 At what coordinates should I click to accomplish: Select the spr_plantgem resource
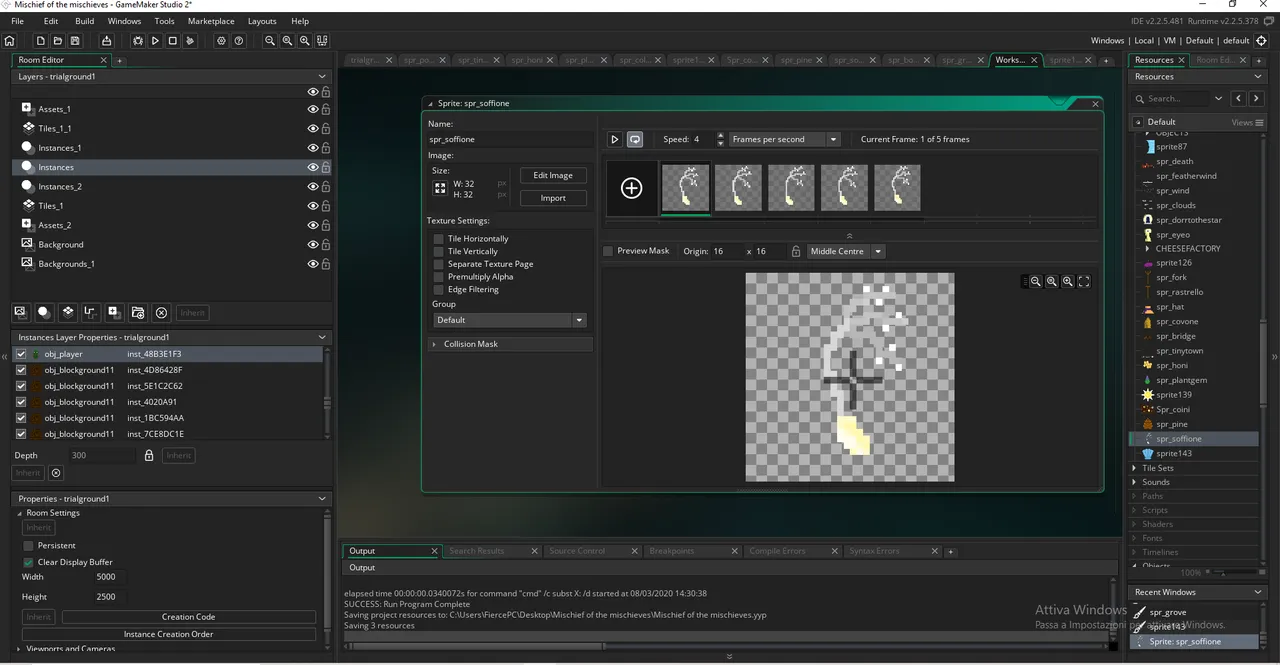pyautogui.click(x=1181, y=380)
